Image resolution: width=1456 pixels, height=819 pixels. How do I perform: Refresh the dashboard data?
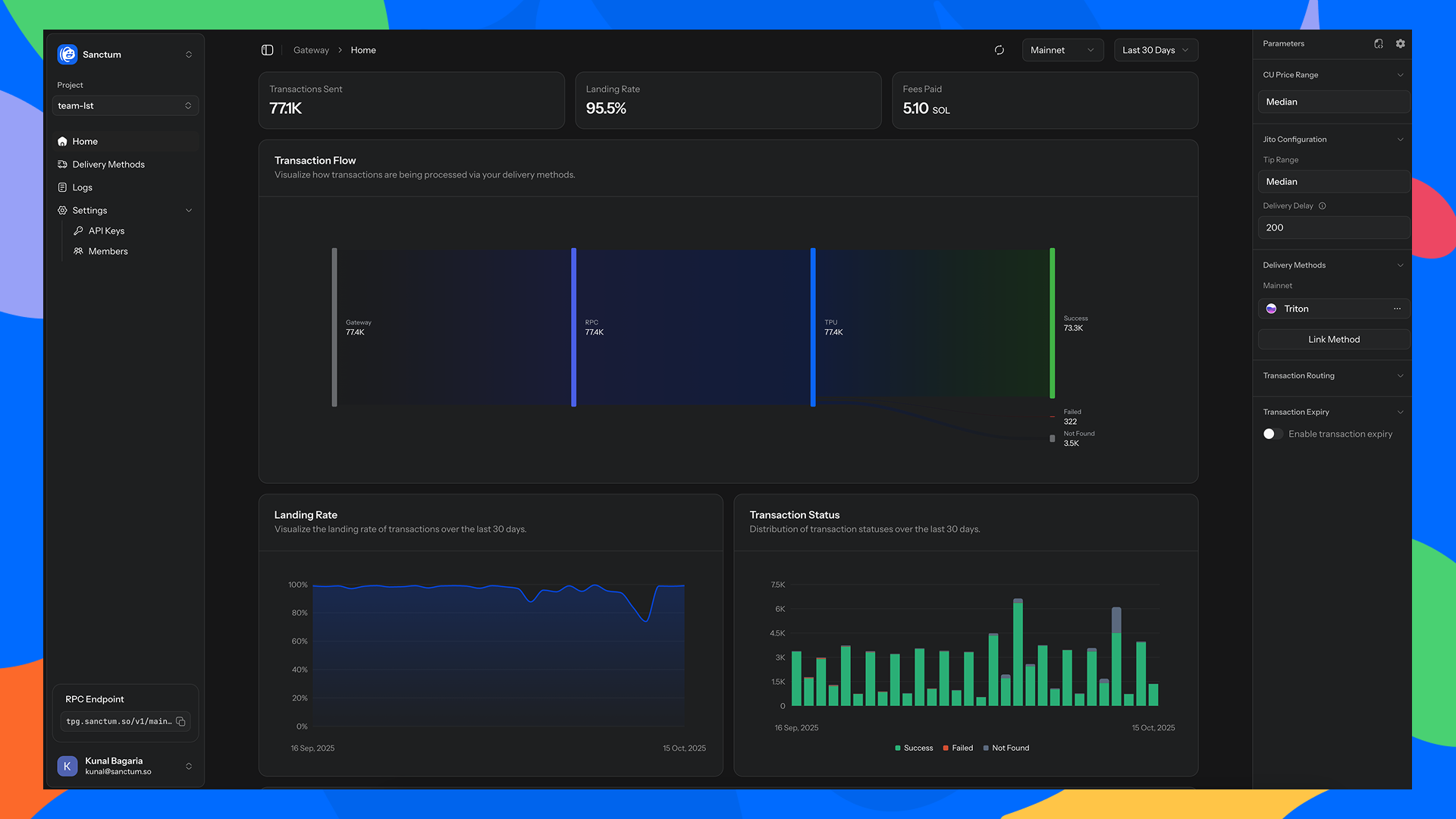pos(999,50)
